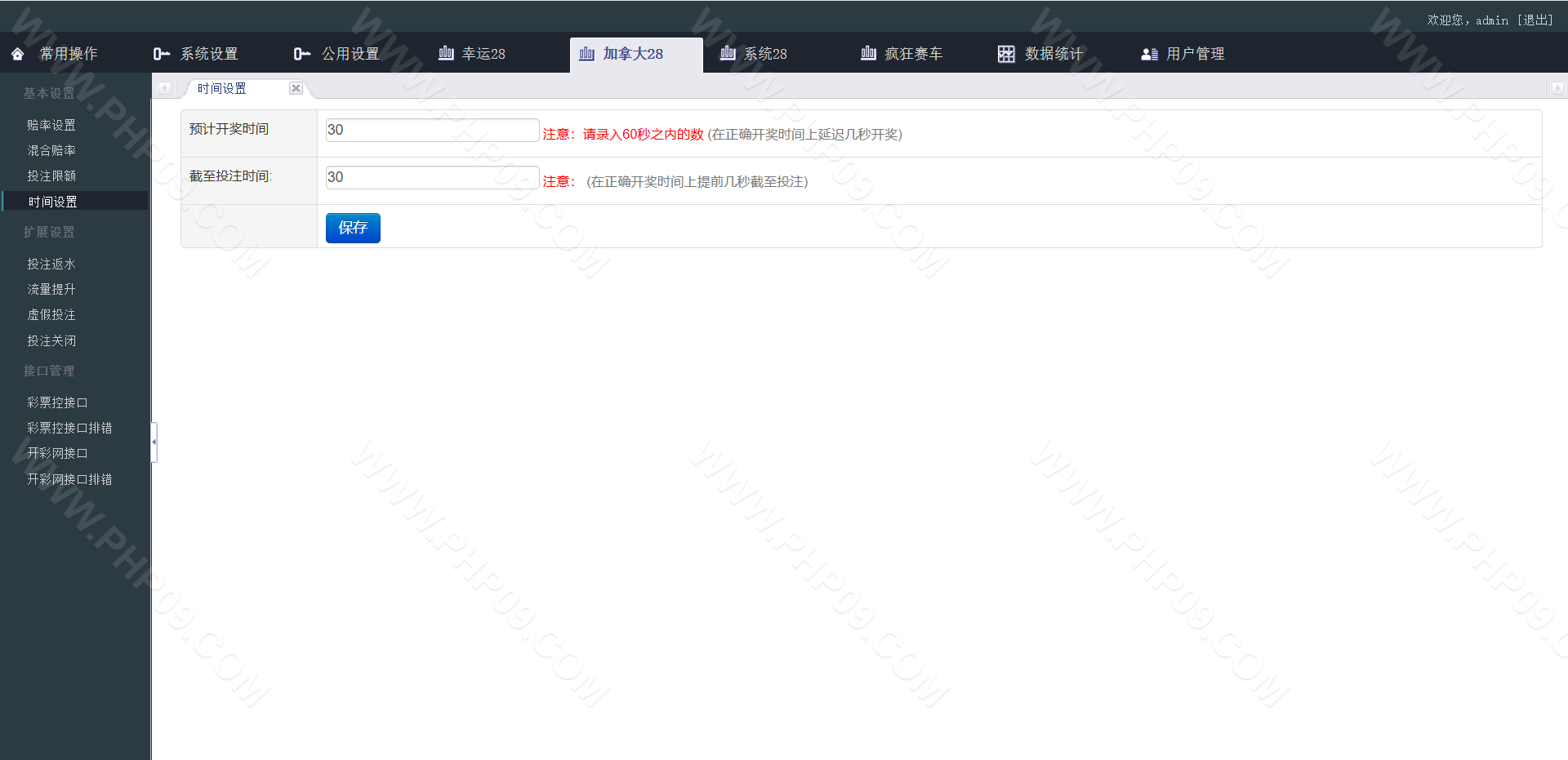Screen dimensions: 1568x760
Task: Click the home icon beside 常用操作
Action: (18, 54)
